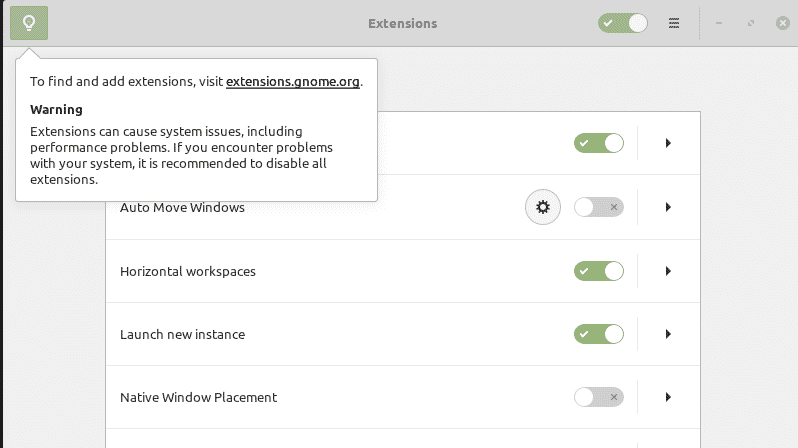This screenshot has width=798, height=448.
Task: Expand the Launch new instance row details
Action: coord(668,334)
